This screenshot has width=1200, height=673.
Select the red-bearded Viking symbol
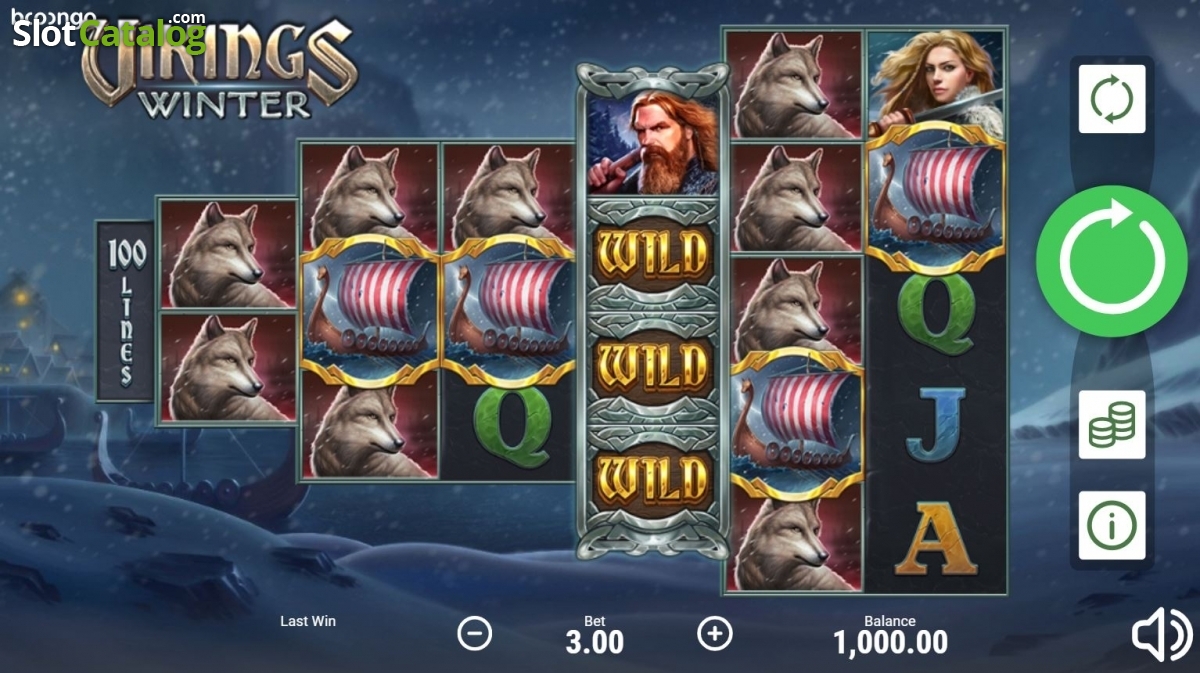653,145
